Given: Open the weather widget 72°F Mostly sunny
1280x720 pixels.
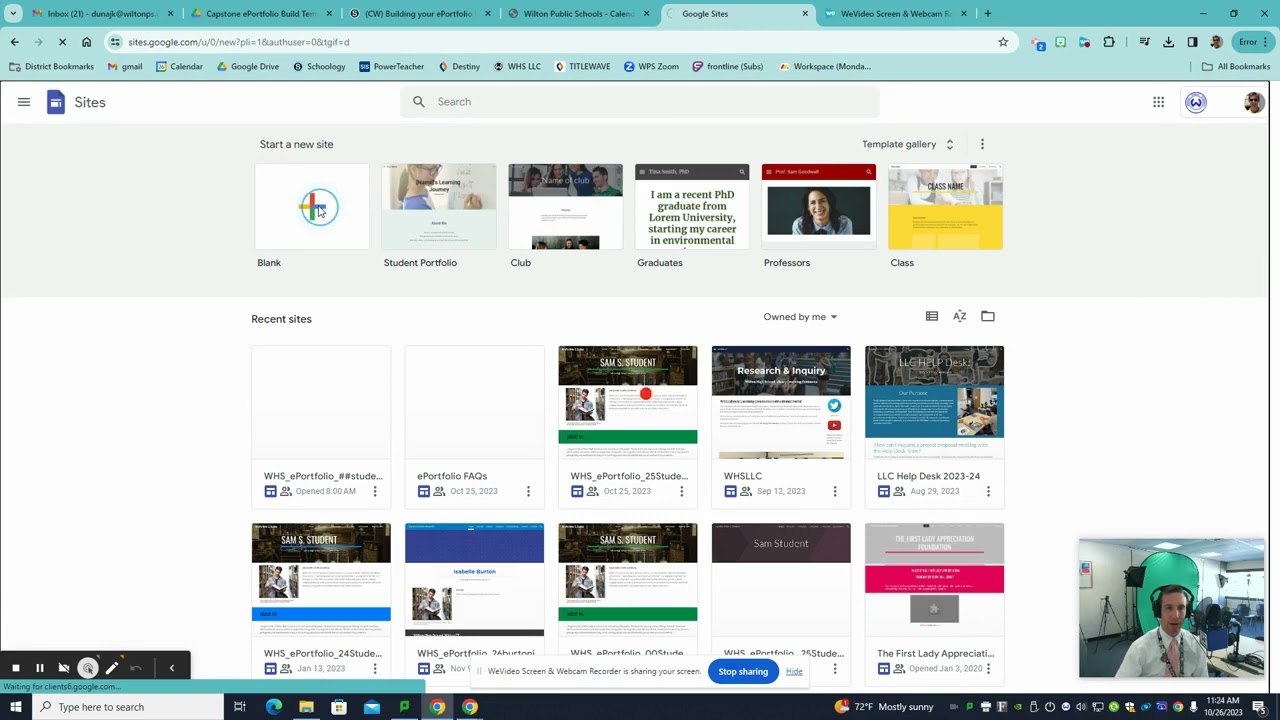Looking at the screenshot, I should pos(884,707).
